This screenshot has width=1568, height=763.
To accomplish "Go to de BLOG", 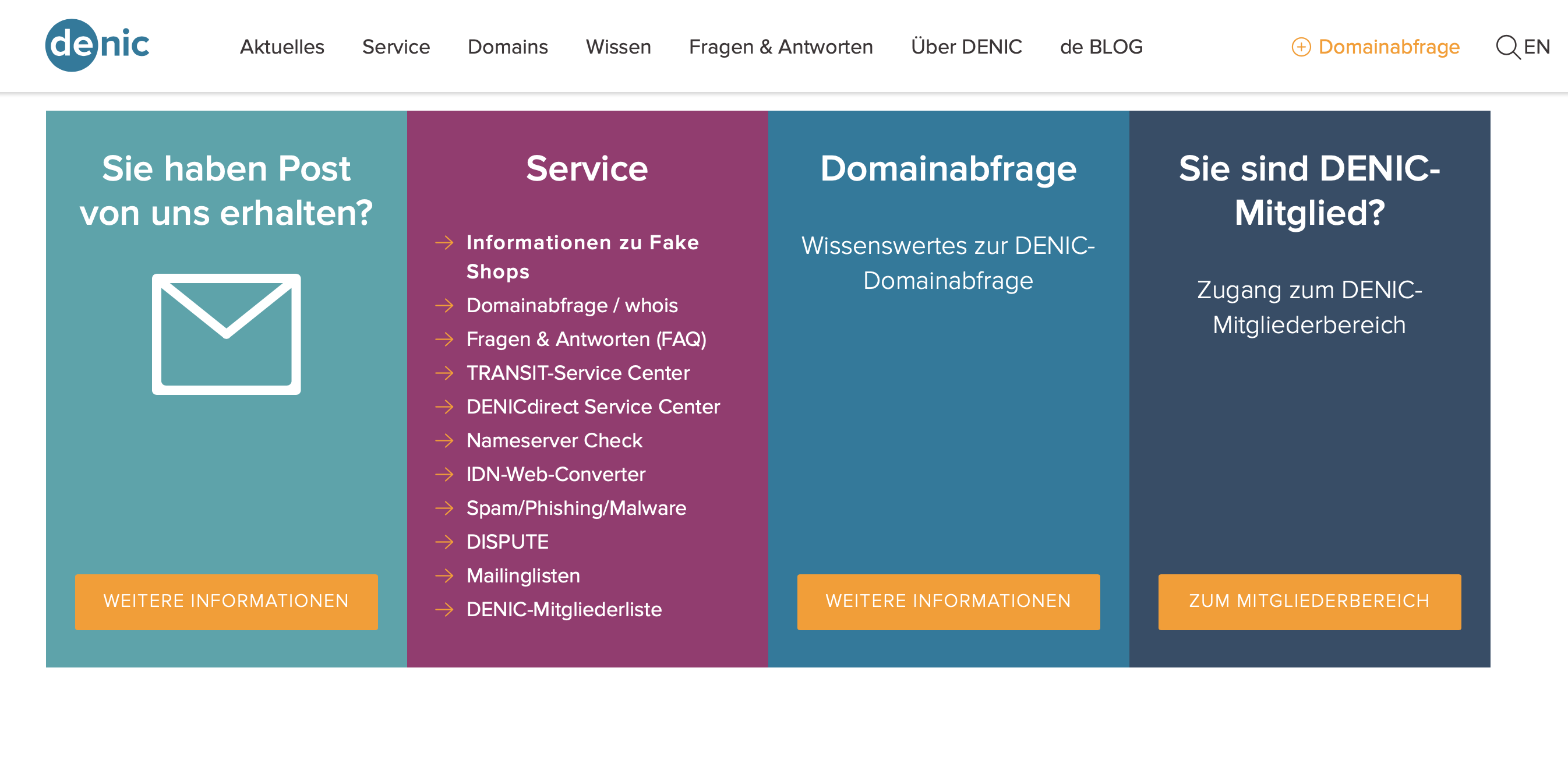I will tap(1101, 47).
